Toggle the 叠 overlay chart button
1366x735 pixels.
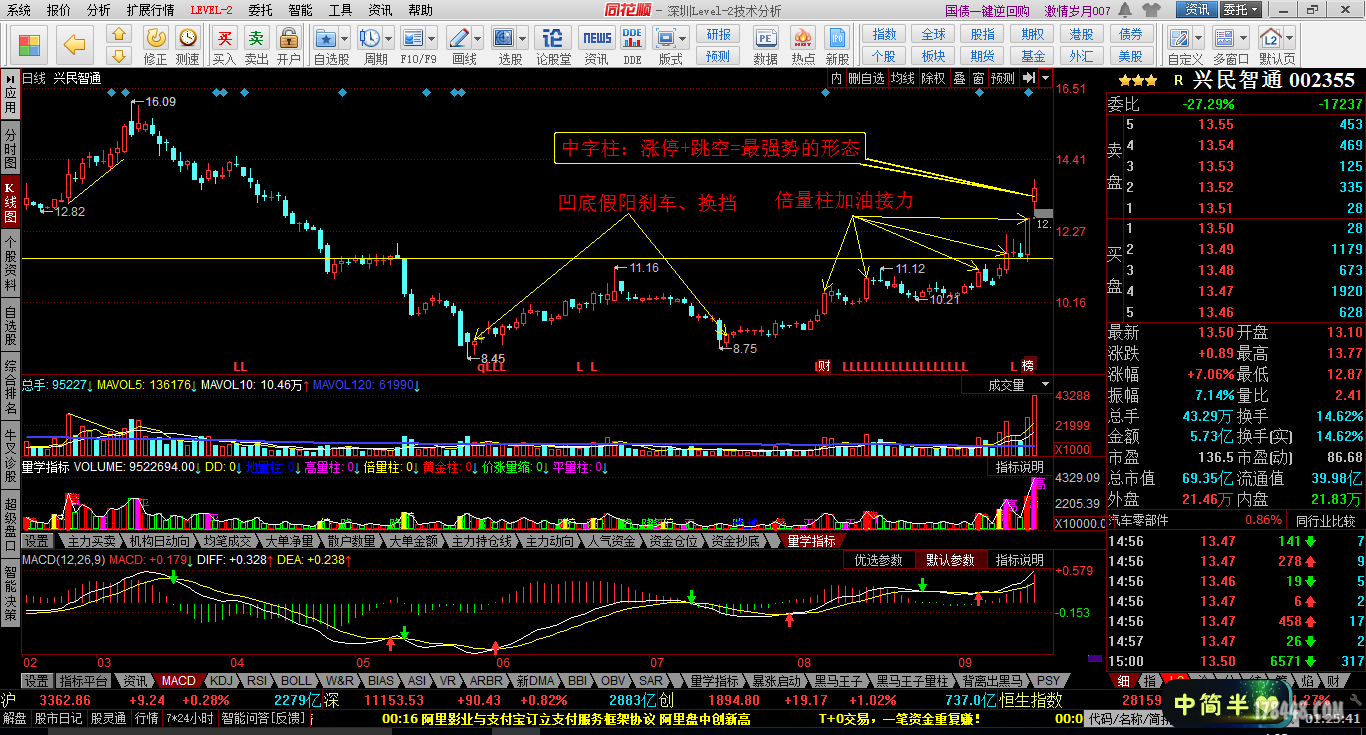(959, 78)
